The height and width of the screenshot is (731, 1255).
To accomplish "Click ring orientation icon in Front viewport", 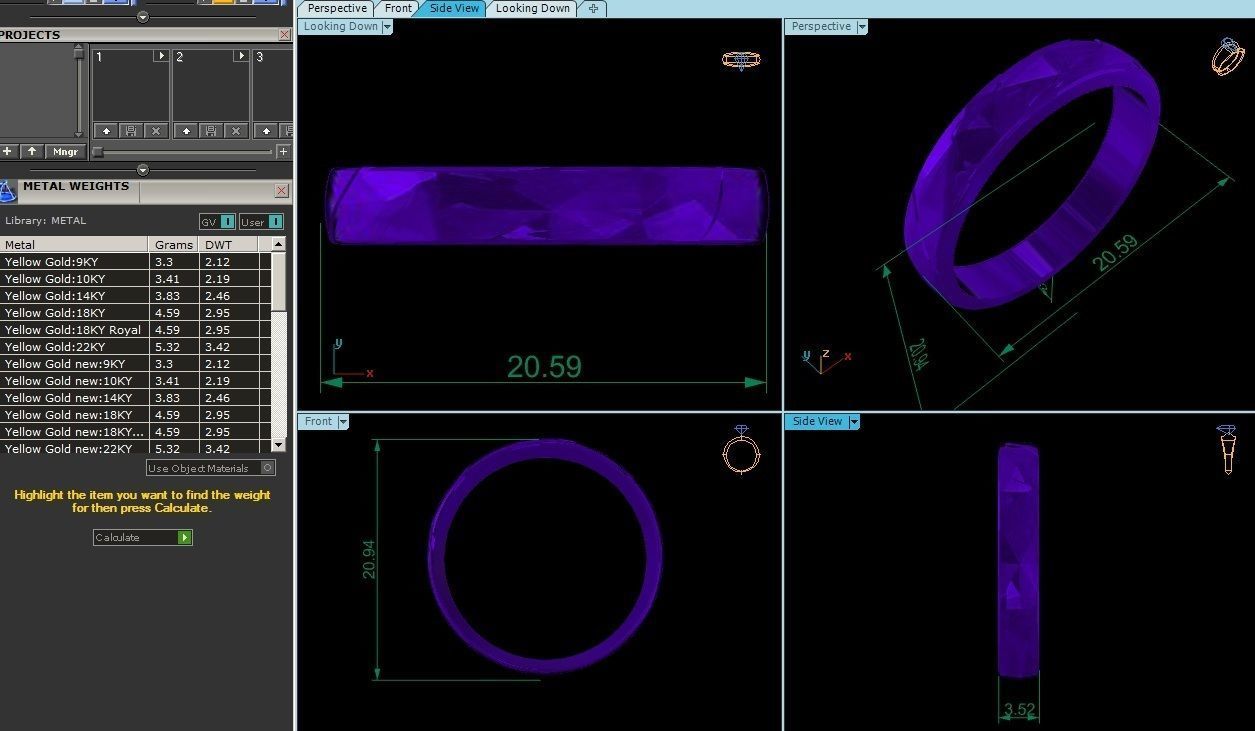I will [x=741, y=449].
